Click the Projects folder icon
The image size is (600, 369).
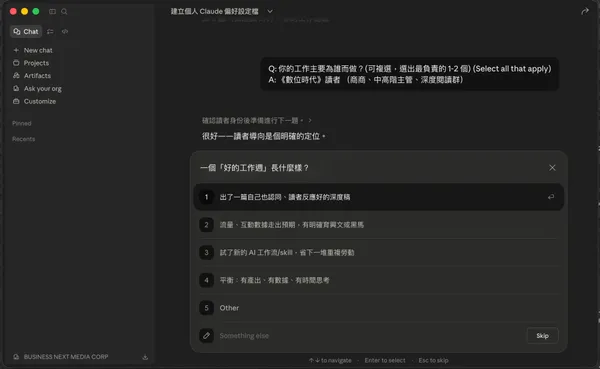tap(16, 63)
